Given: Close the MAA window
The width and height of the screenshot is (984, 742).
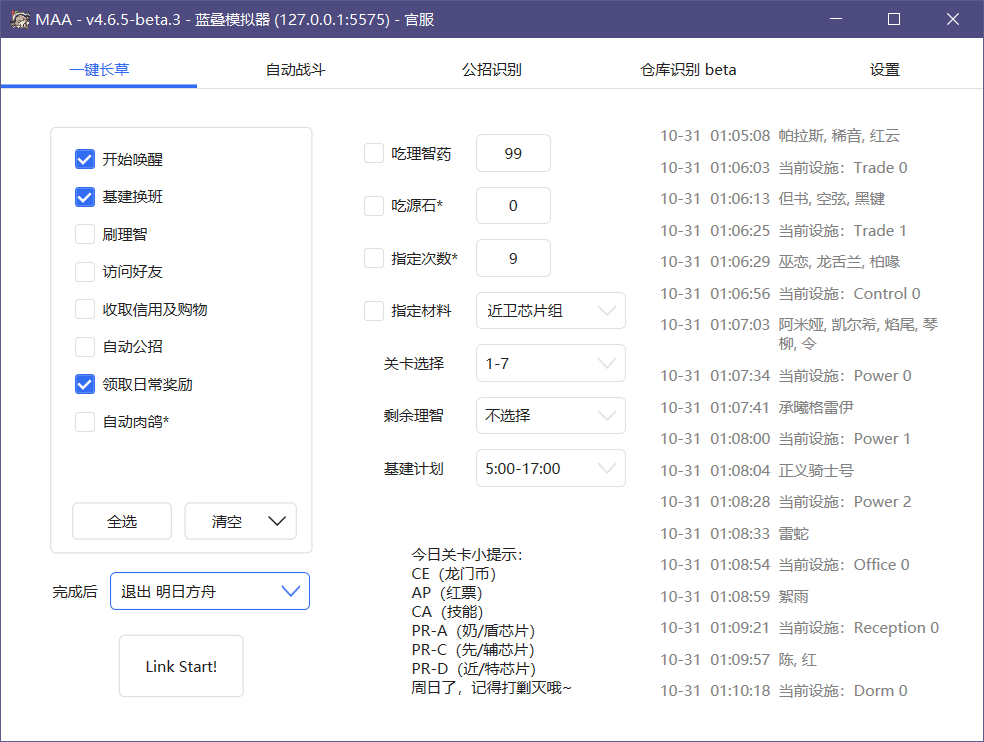Looking at the screenshot, I should (953, 19).
